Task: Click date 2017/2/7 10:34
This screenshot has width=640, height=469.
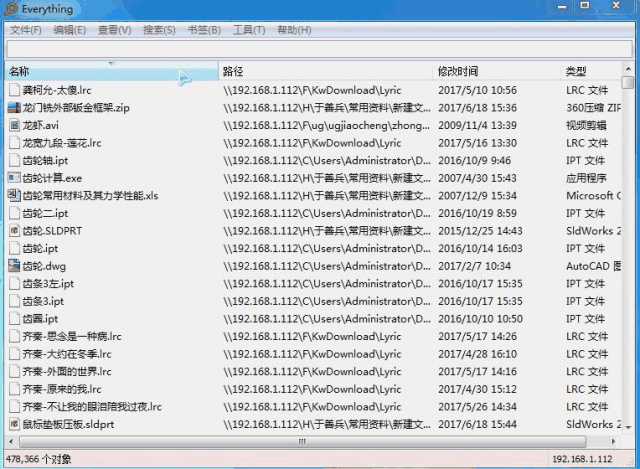Action: 475,266
